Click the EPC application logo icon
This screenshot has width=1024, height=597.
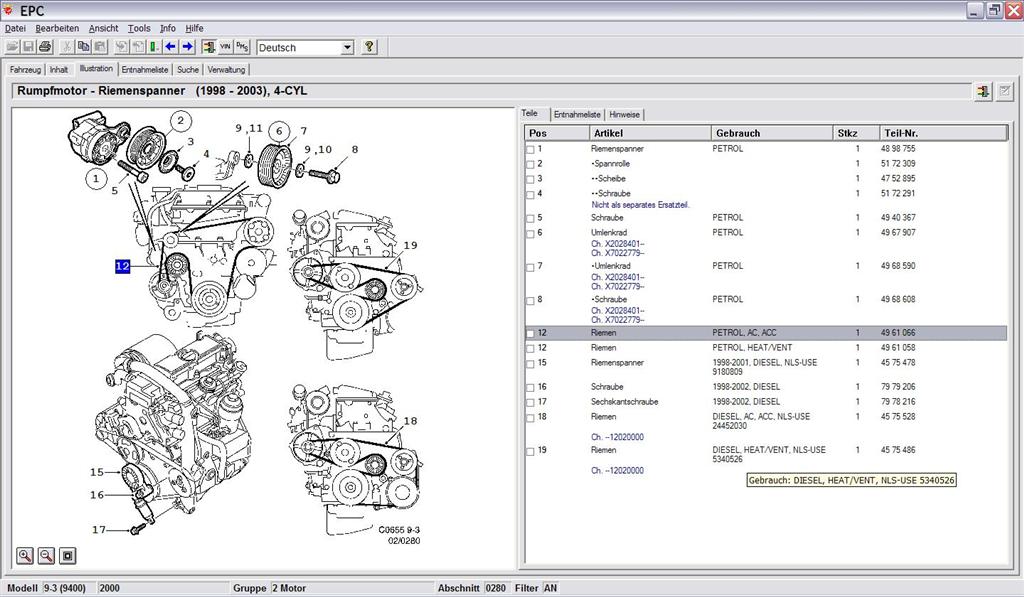click(x=8, y=10)
